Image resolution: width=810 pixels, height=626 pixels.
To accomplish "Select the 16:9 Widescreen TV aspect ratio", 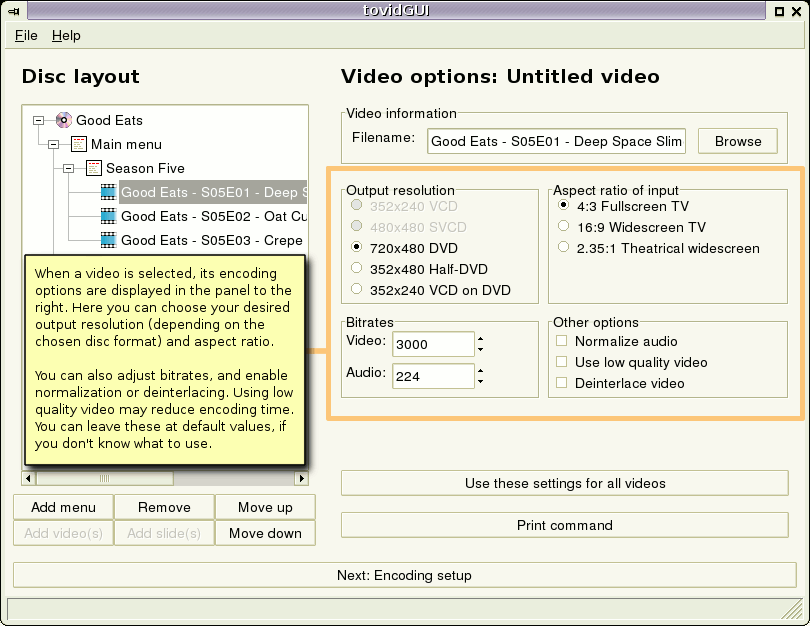I will [x=563, y=226].
